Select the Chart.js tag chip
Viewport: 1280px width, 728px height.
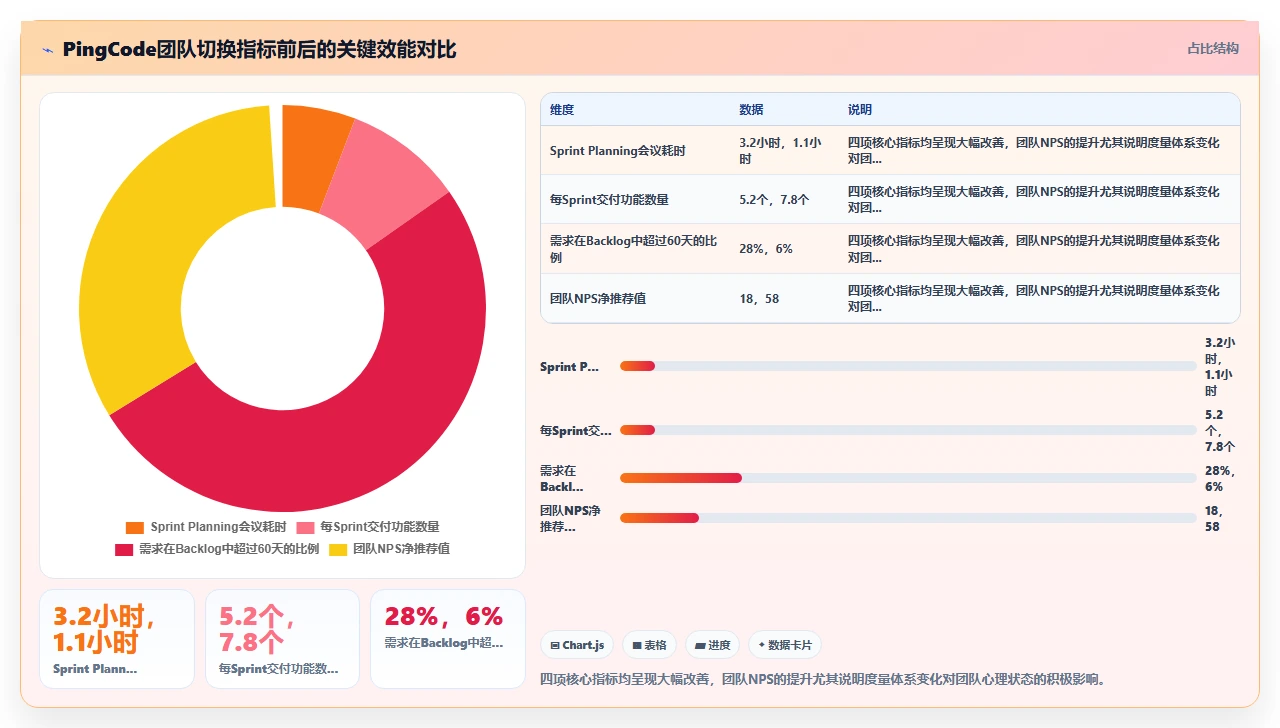[578, 645]
